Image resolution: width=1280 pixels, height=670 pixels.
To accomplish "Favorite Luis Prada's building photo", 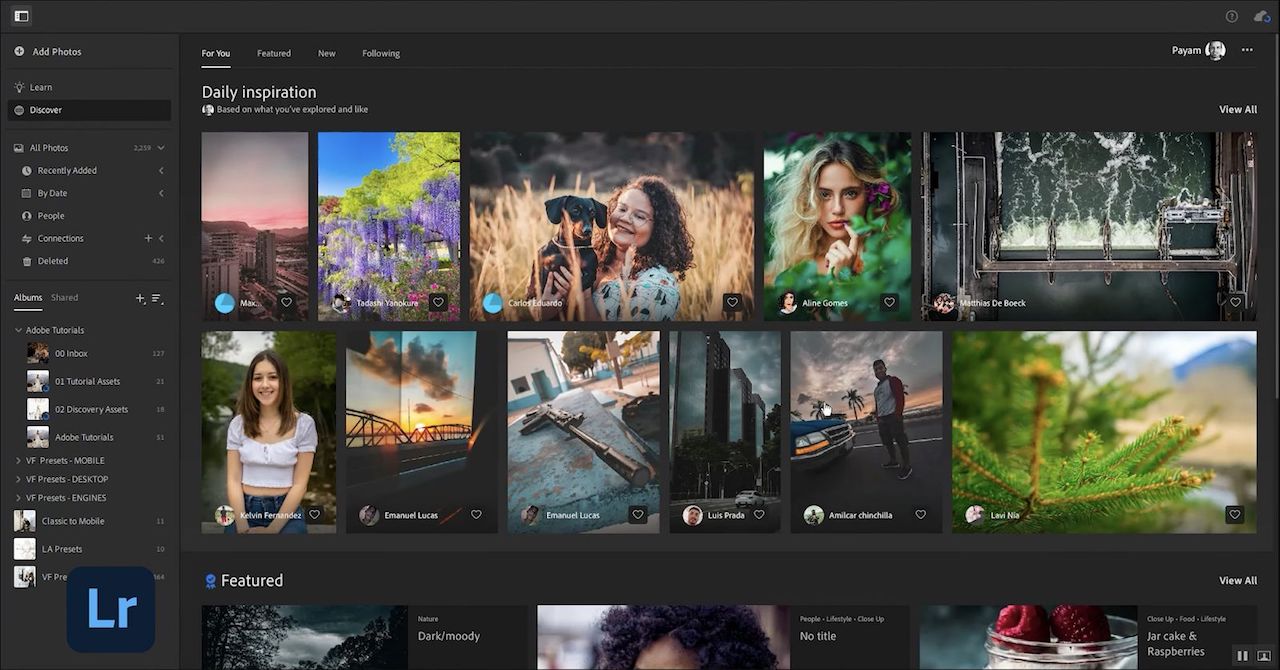I will 759,515.
